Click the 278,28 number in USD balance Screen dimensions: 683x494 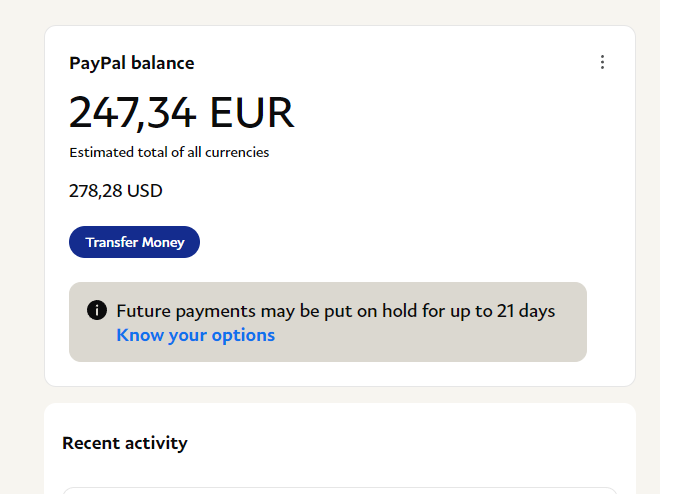pos(95,191)
